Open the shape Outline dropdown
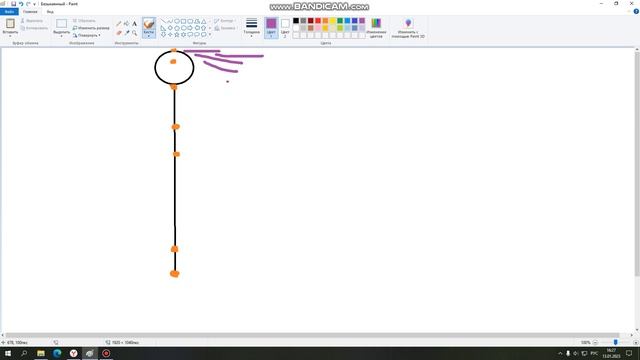The height and width of the screenshot is (360, 640). click(224, 21)
